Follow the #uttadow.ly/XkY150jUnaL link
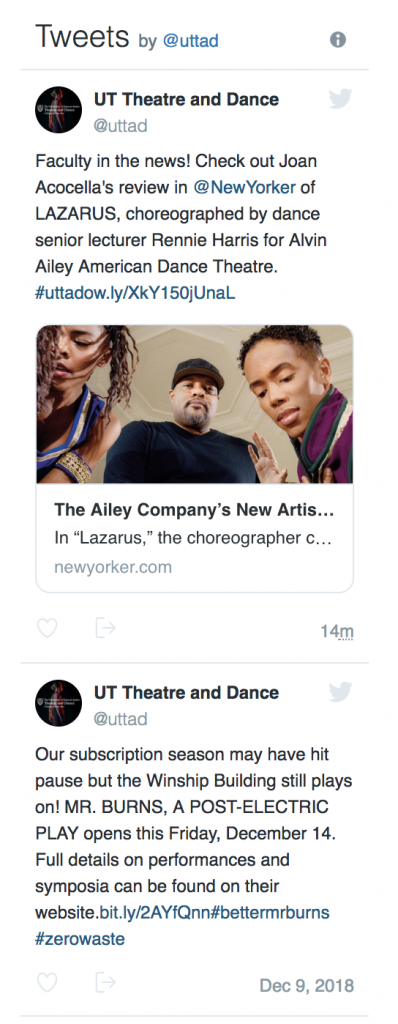 135,293
